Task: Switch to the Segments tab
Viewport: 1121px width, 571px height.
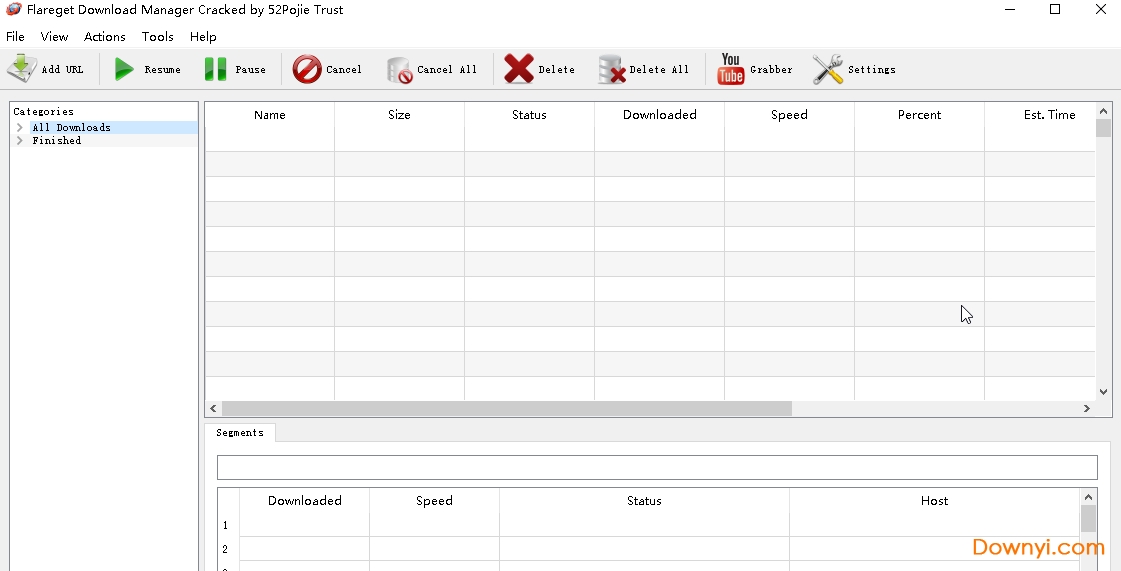Action: (240, 433)
